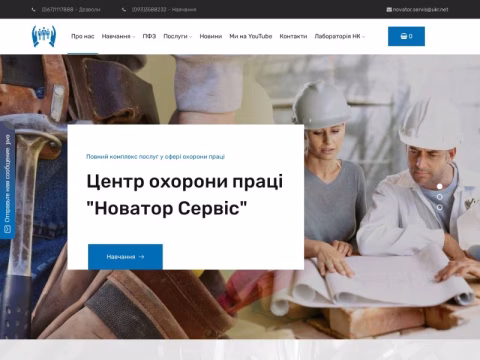Open the Jivo chat widget icon
480x360 pixels.
coord(7,229)
